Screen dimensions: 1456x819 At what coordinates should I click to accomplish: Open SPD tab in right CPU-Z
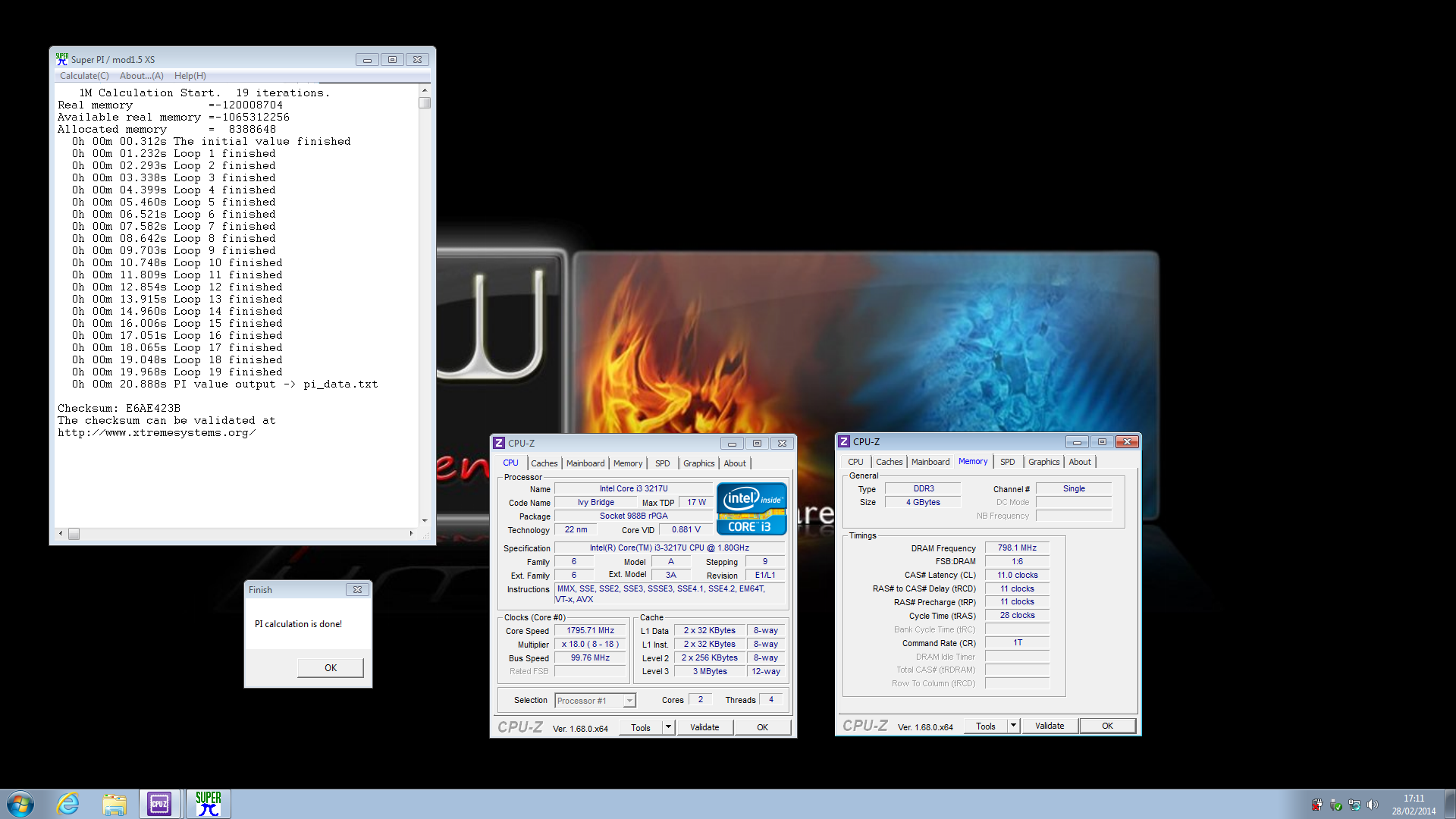(x=1008, y=462)
